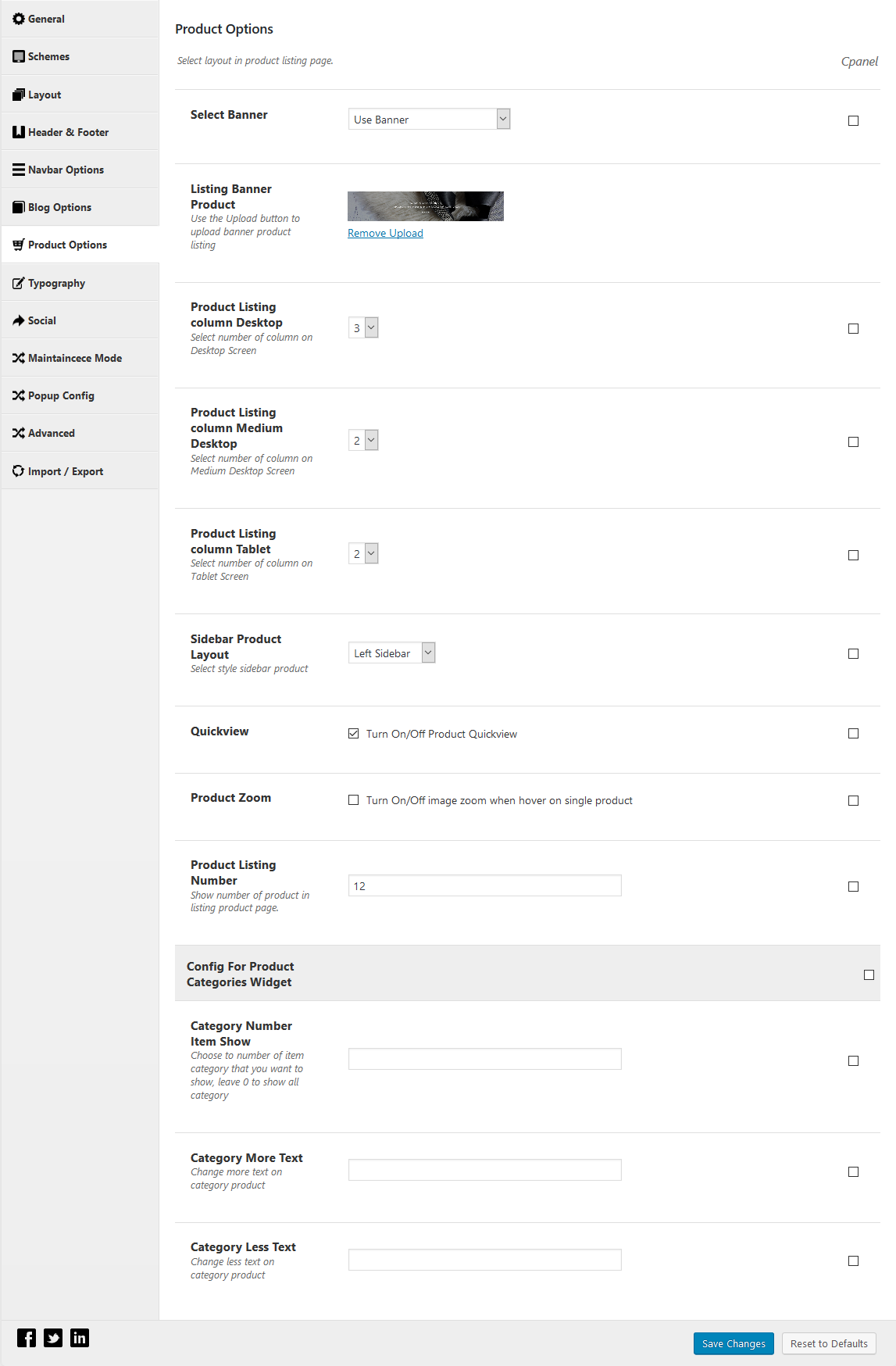Click the Navbar Options hamburger icon
This screenshot has height=1366, width=896.
coord(19,170)
